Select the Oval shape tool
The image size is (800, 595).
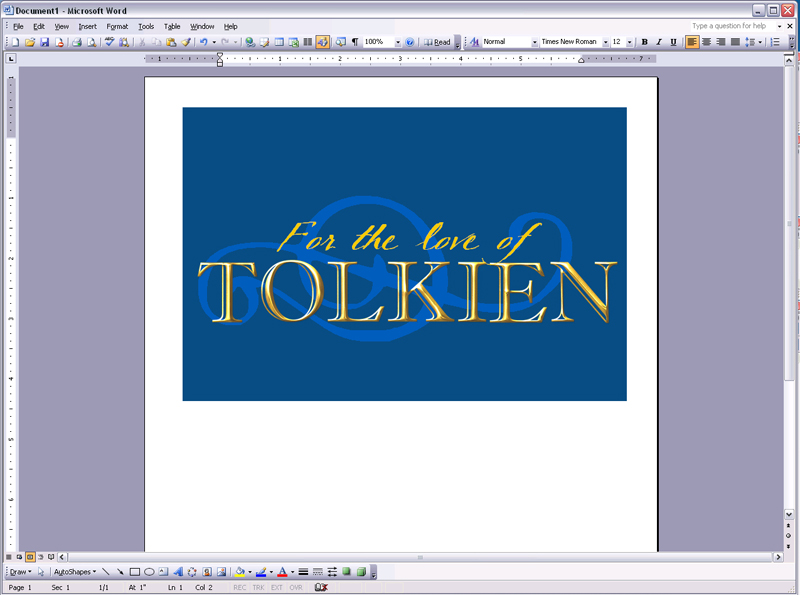click(x=149, y=572)
